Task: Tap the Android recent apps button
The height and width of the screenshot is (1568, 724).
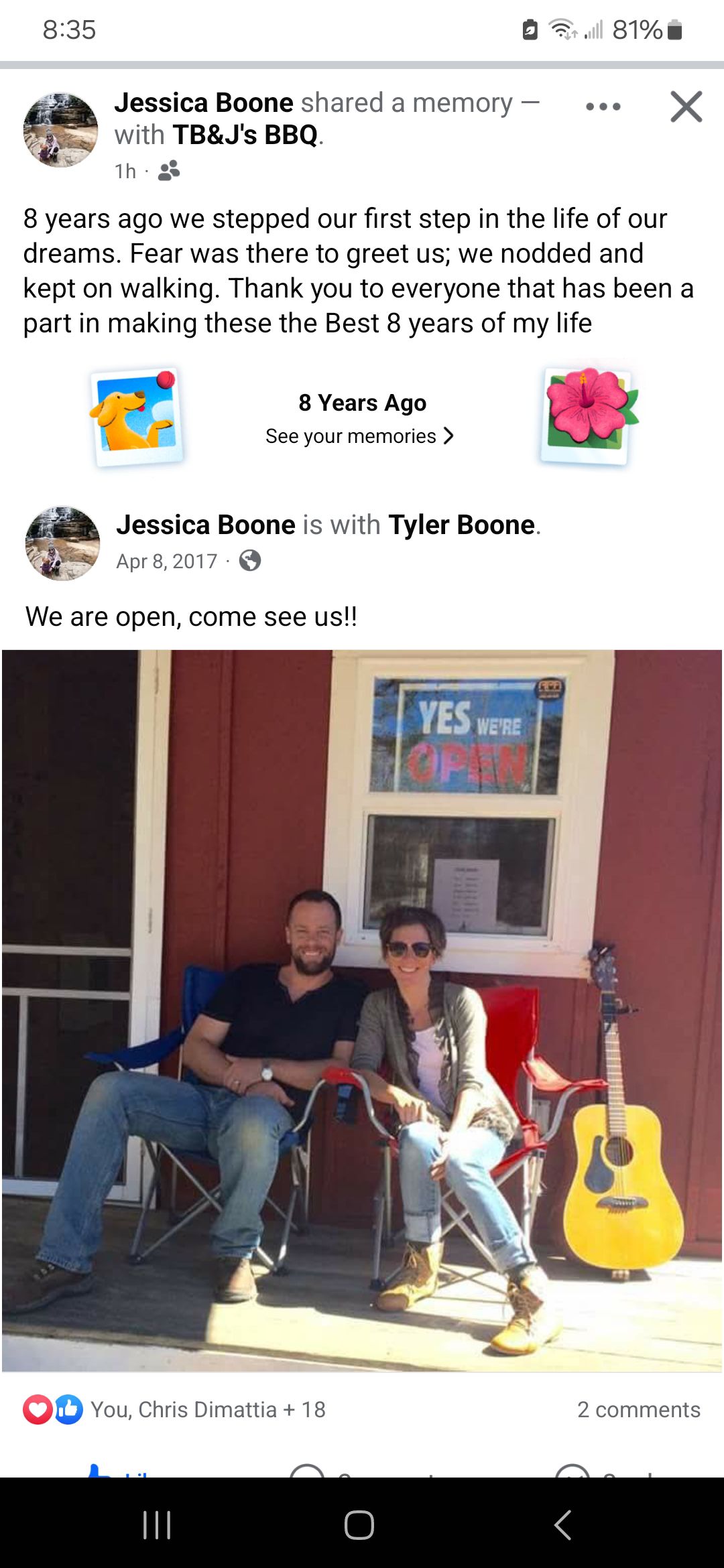Action: (x=158, y=1525)
